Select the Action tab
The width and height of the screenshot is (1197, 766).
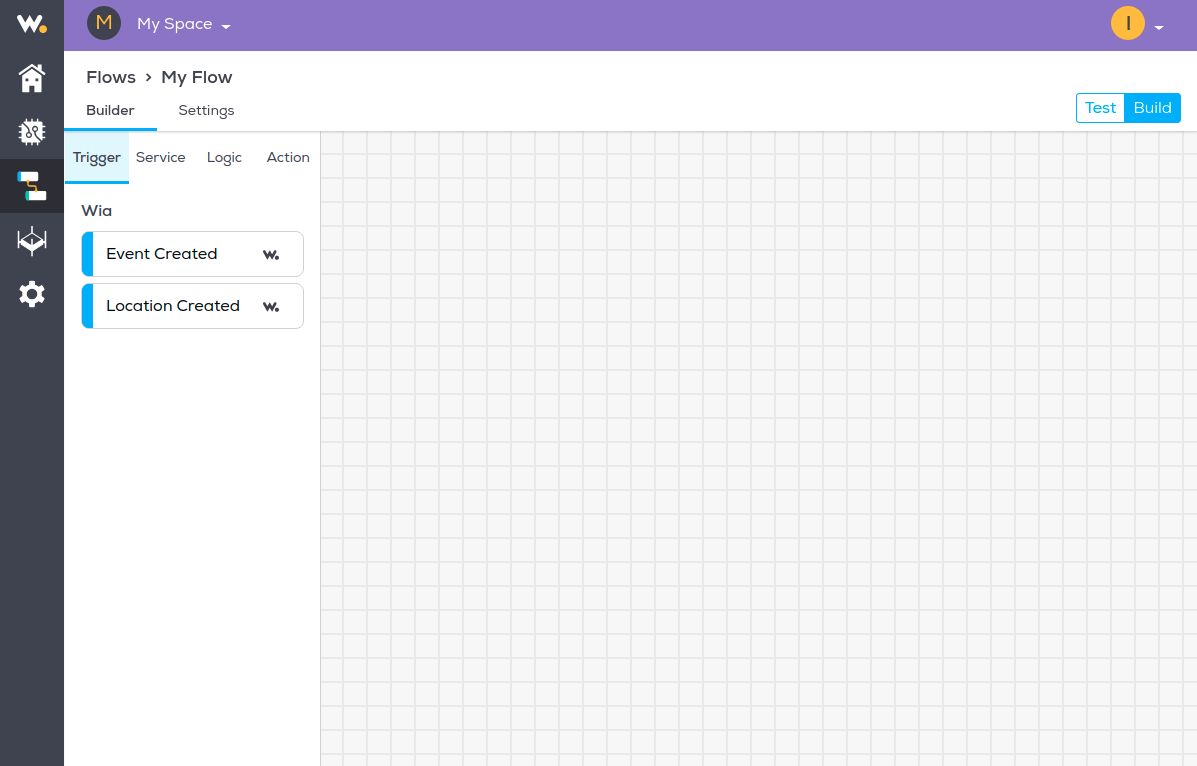[288, 157]
